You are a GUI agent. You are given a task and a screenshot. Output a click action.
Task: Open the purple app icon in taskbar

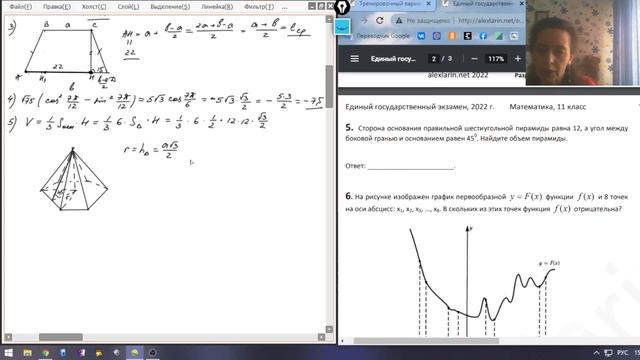81,353
